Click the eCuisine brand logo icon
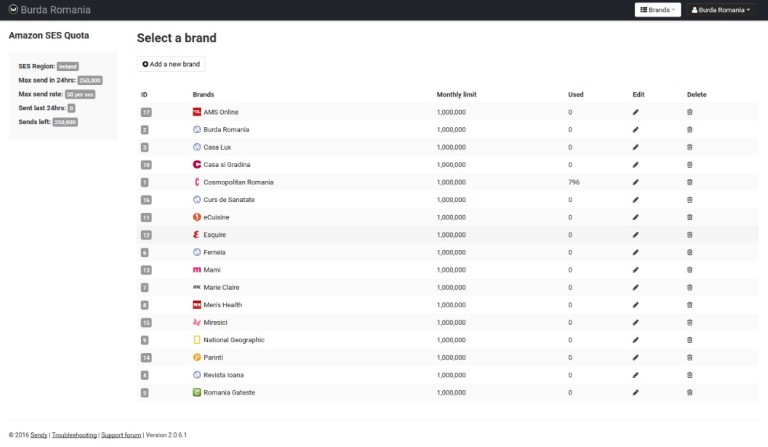 tap(197, 217)
